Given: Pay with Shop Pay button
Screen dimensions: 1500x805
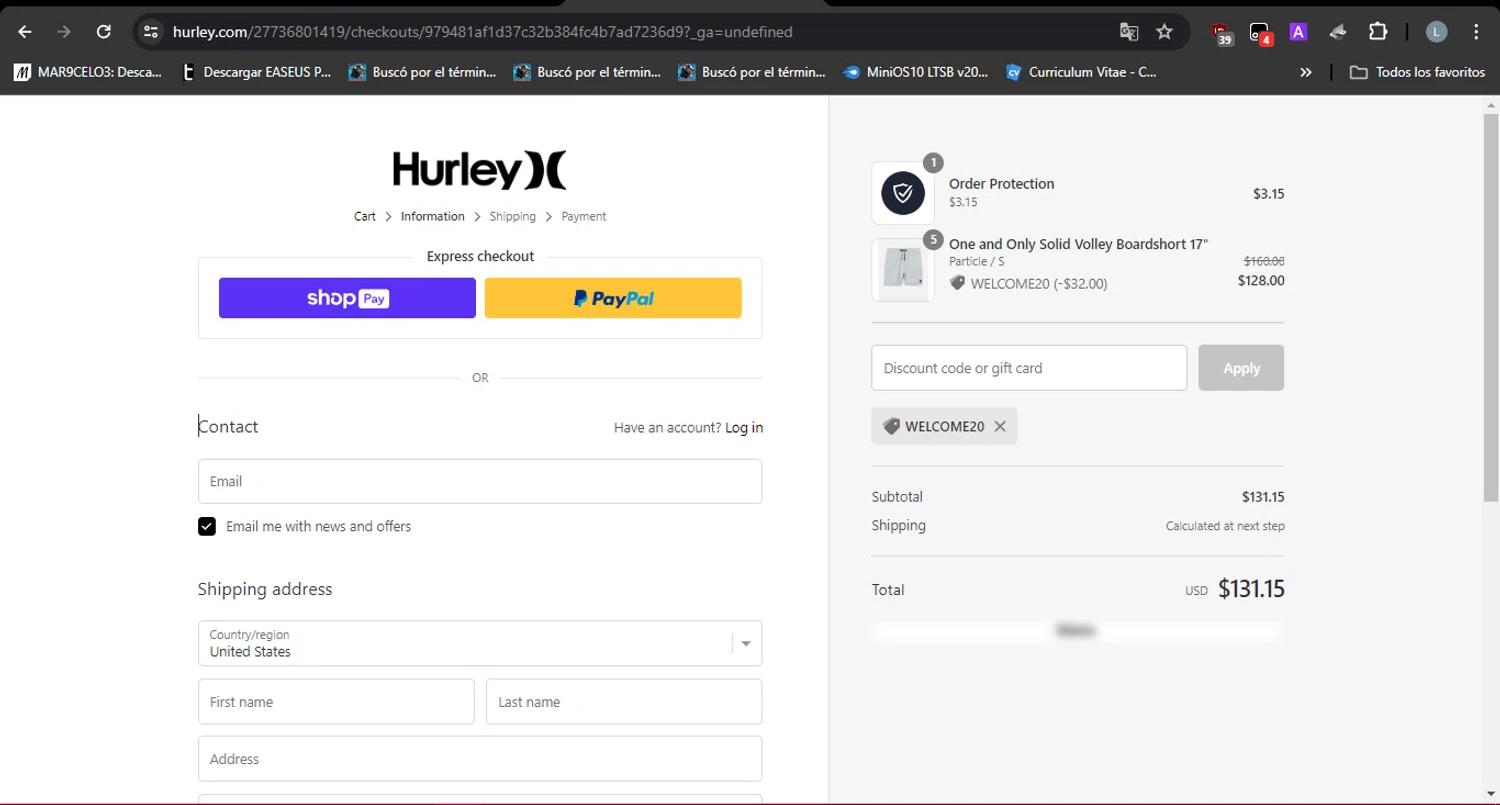Looking at the screenshot, I should click(x=347, y=298).
